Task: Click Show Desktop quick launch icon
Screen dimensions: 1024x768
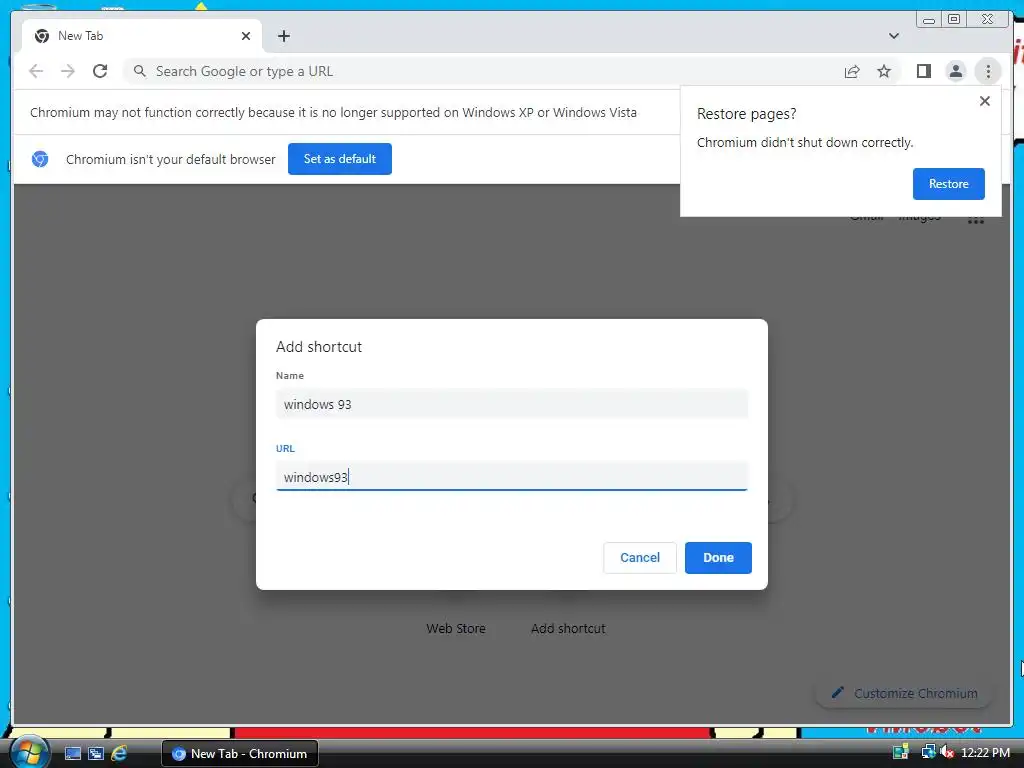Action: [72, 753]
